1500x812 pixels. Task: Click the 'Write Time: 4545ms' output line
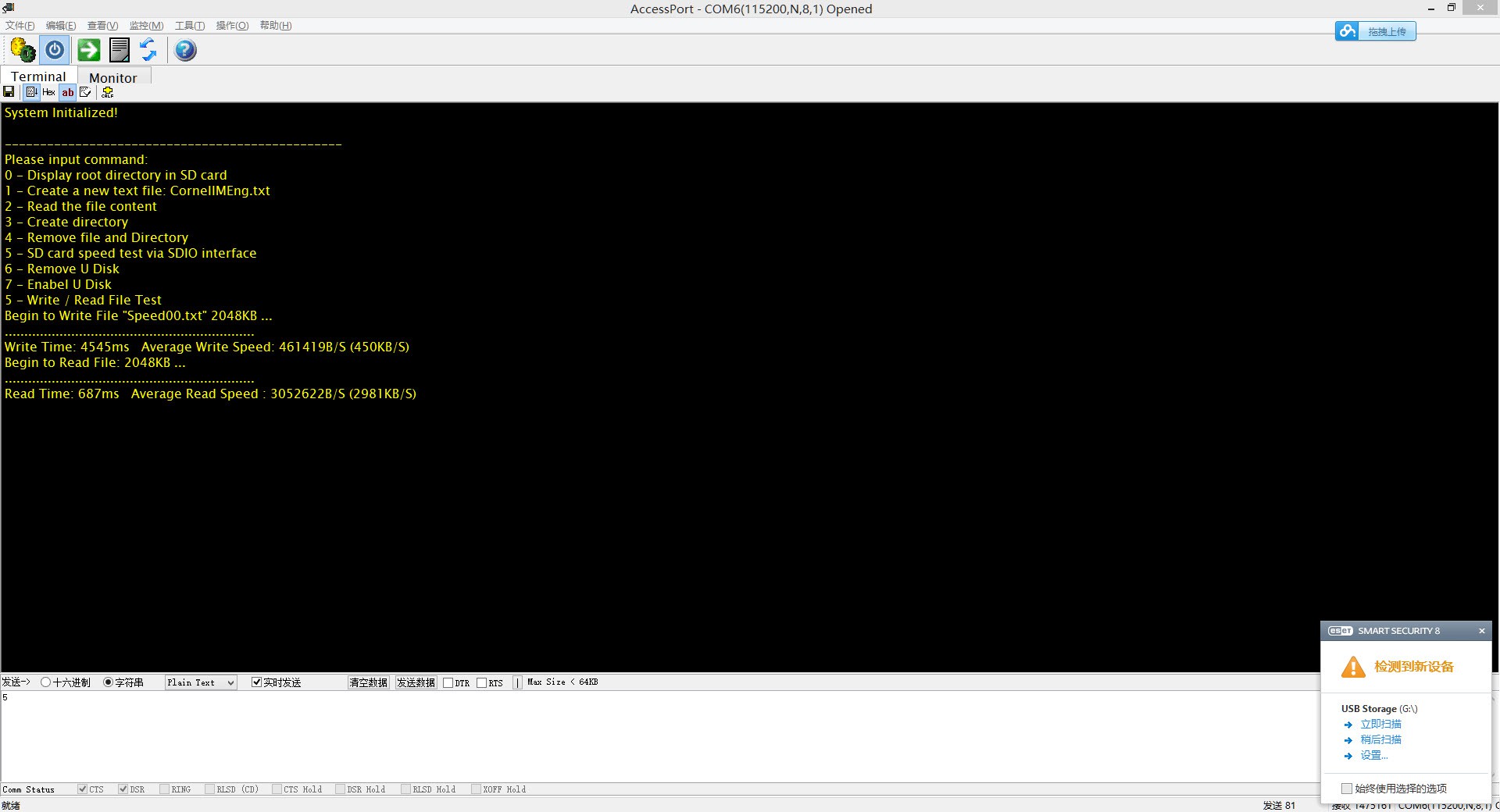[207, 347]
